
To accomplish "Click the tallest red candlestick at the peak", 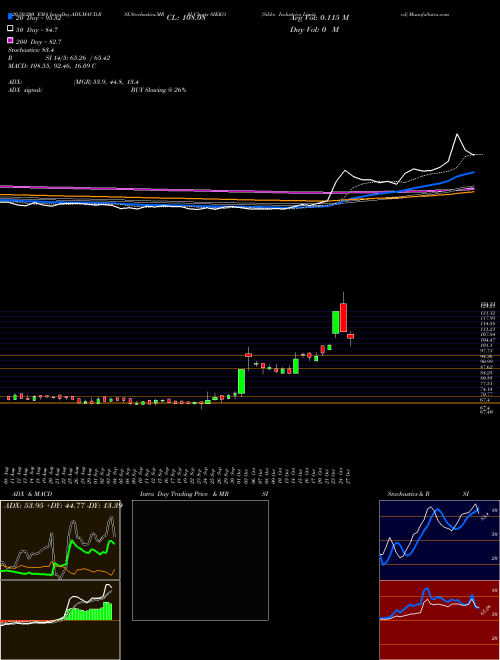I will (343, 317).
